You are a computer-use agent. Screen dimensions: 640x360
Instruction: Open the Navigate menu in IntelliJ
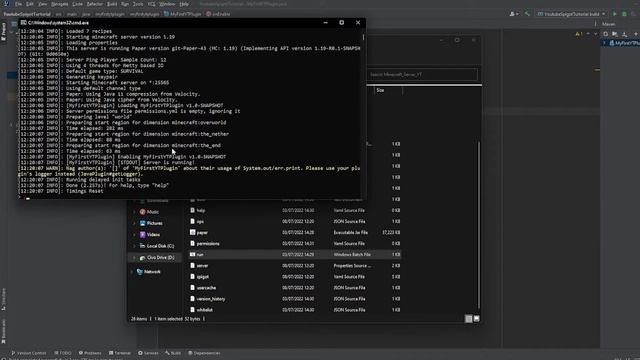60,4
